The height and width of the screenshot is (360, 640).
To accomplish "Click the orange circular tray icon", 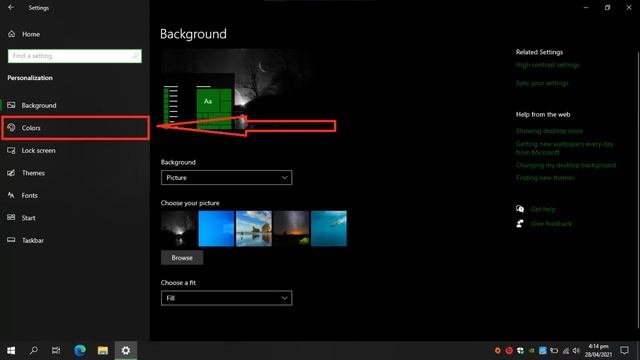I will pos(497,351).
